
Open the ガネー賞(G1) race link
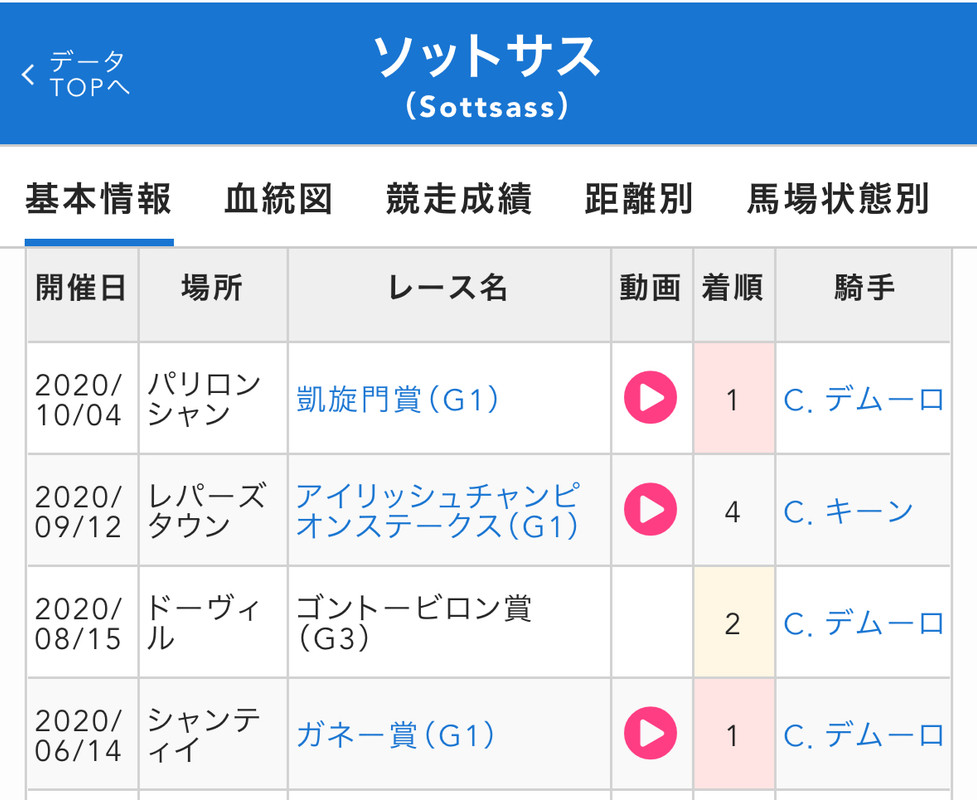click(x=396, y=736)
